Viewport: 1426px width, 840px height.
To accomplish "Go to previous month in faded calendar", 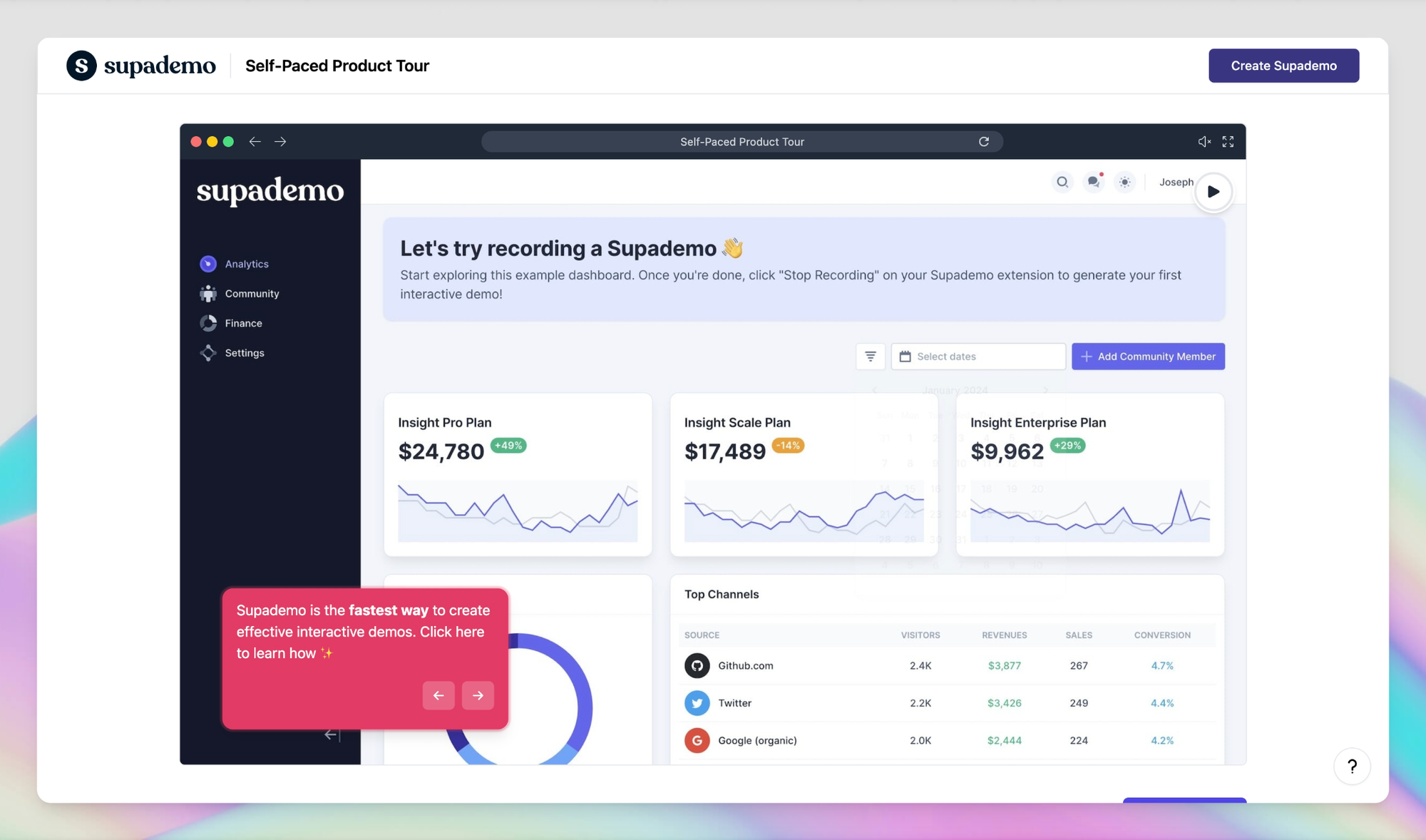I will coord(875,390).
